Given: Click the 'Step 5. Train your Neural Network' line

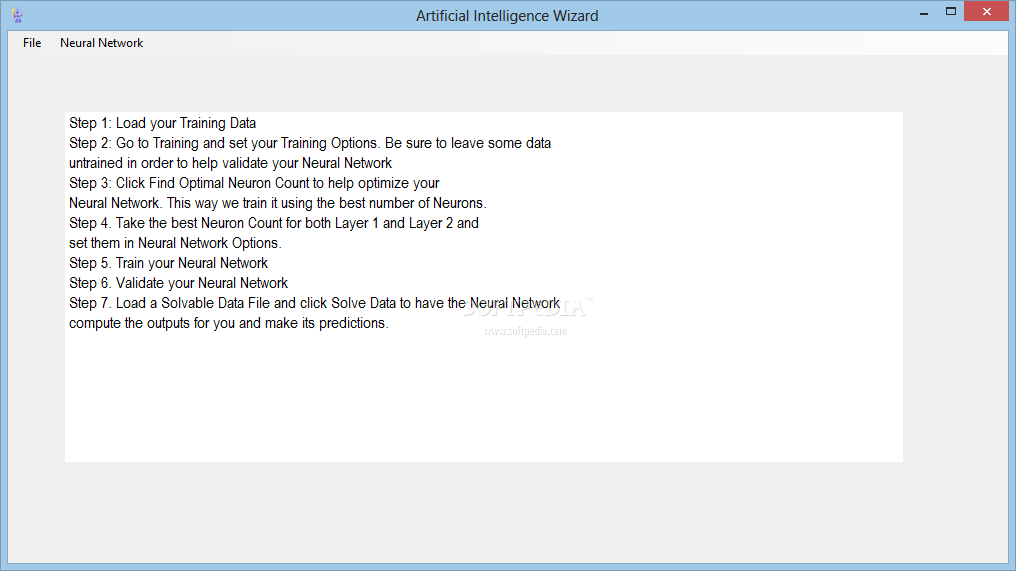Looking at the screenshot, I should pos(168,263).
